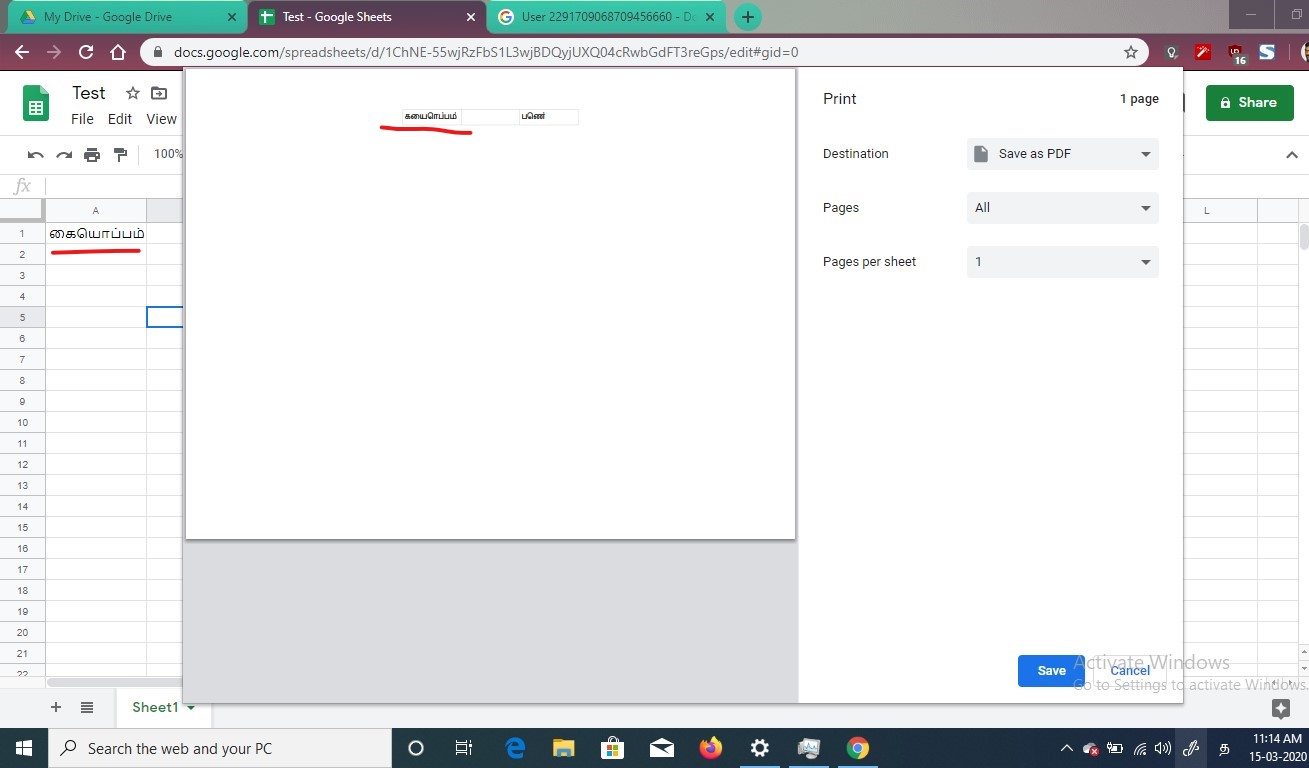Open Mail app from the taskbar
The width and height of the screenshot is (1309, 768).
point(661,748)
